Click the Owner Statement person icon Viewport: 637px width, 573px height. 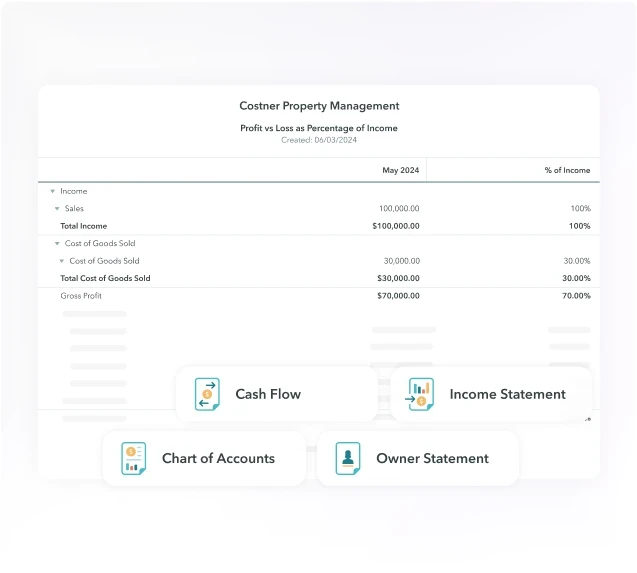[348, 458]
